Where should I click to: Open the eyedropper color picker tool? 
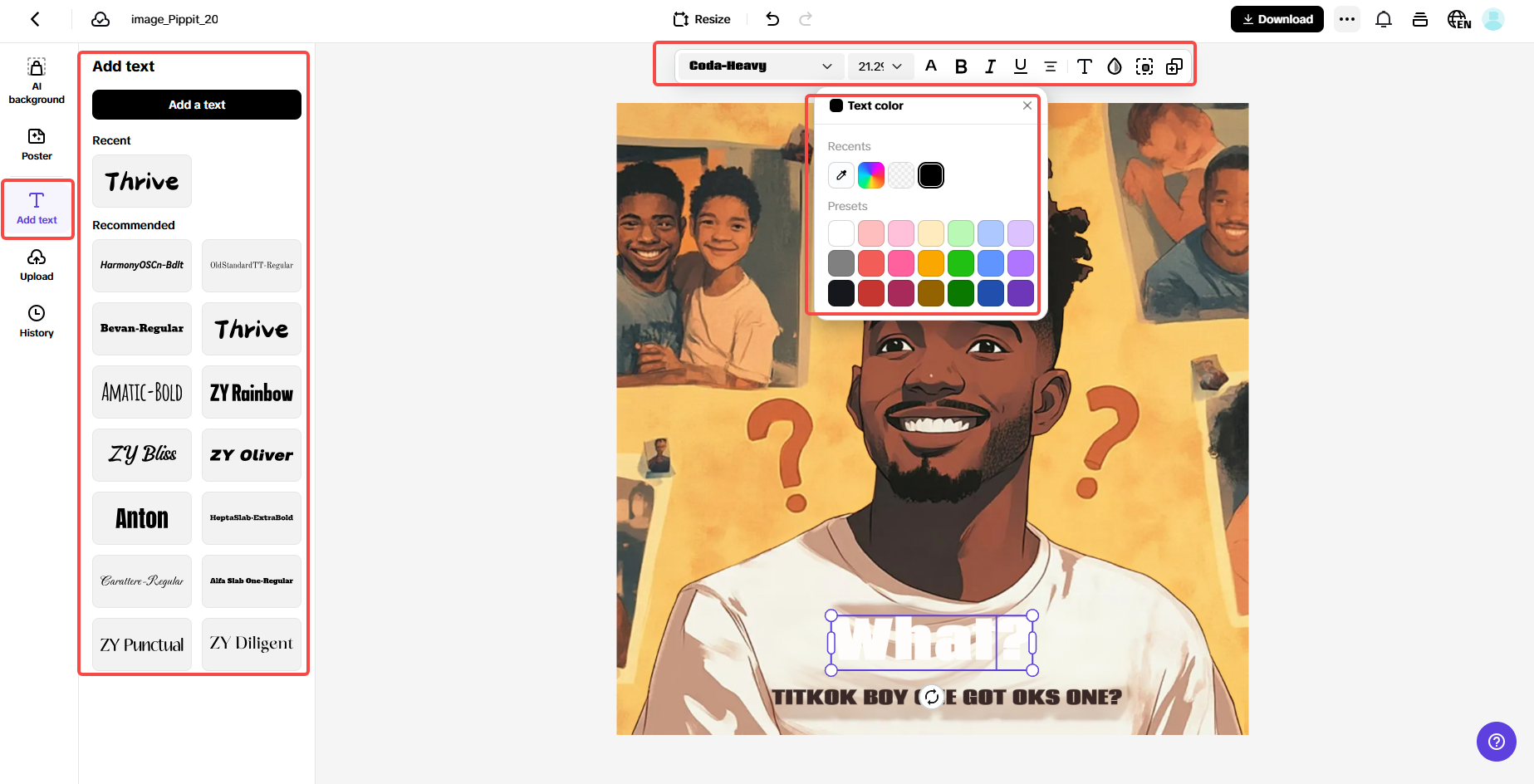point(841,174)
